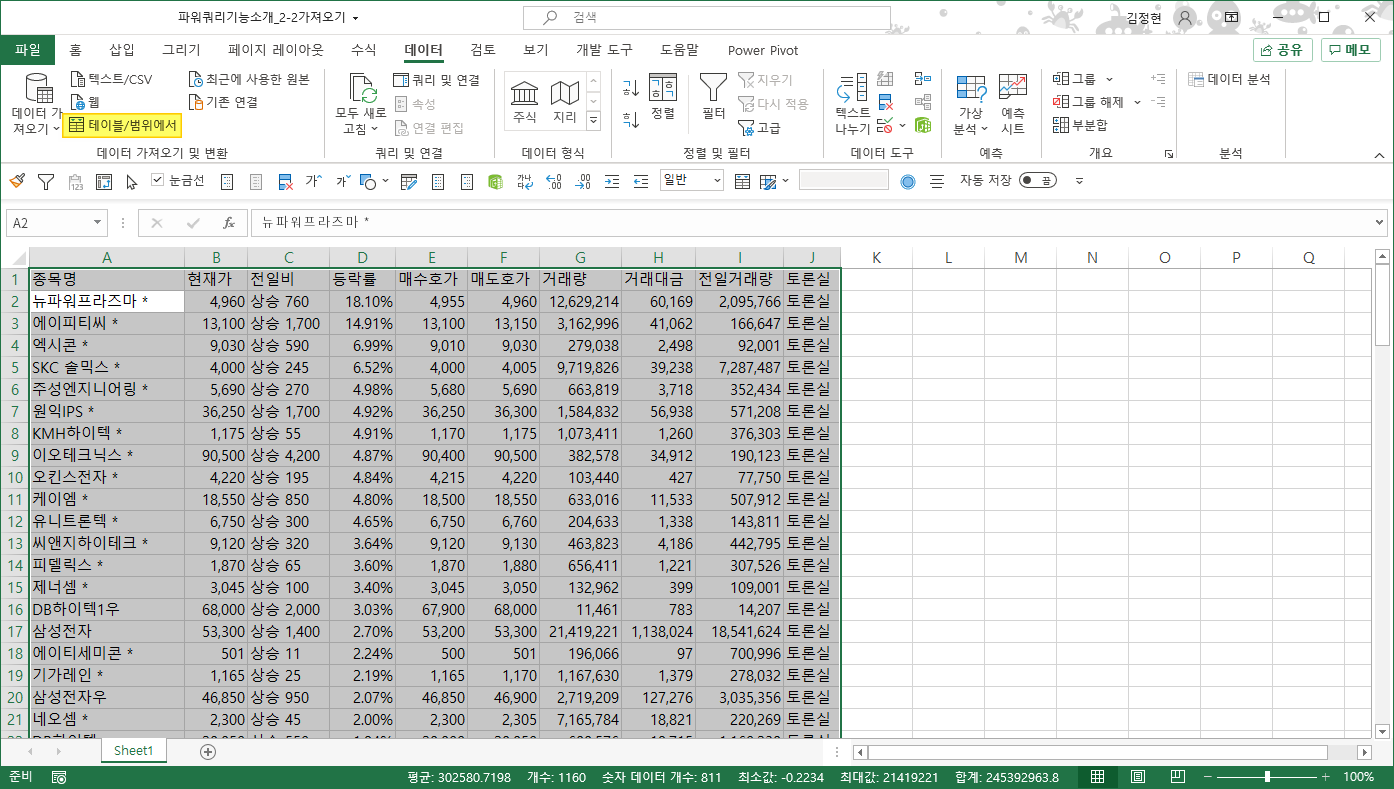Sort ascending with 오름차순 icon
This screenshot has height=789, width=1394.
click(x=630, y=88)
